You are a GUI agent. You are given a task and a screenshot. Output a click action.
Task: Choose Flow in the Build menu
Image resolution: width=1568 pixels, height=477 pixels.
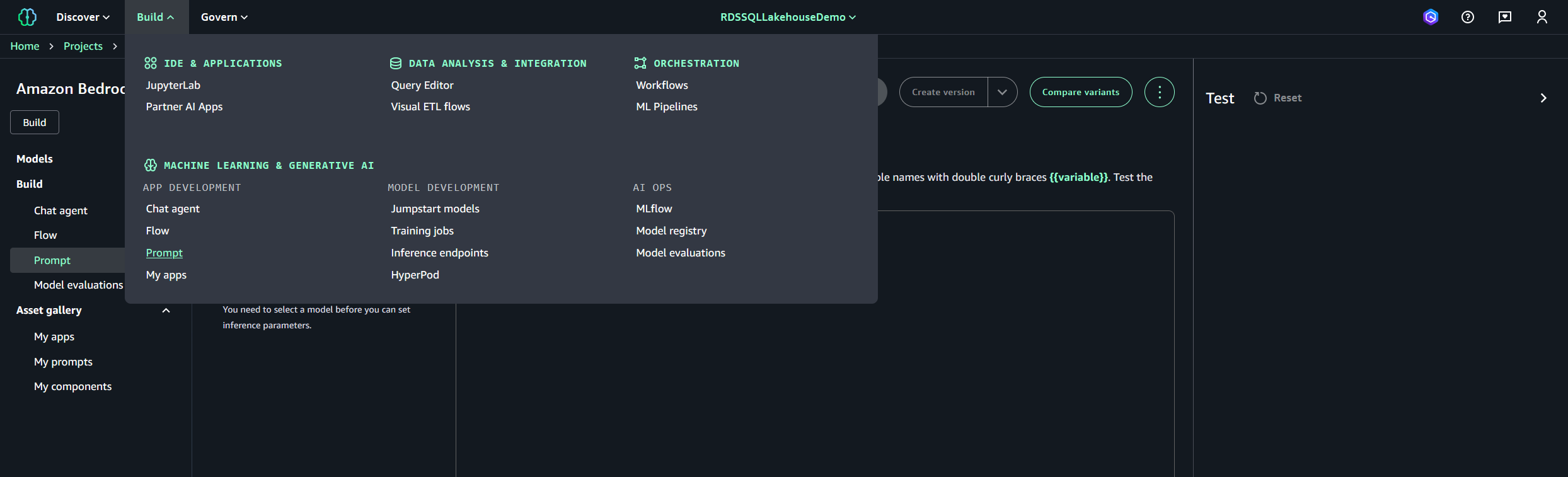[158, 231]
